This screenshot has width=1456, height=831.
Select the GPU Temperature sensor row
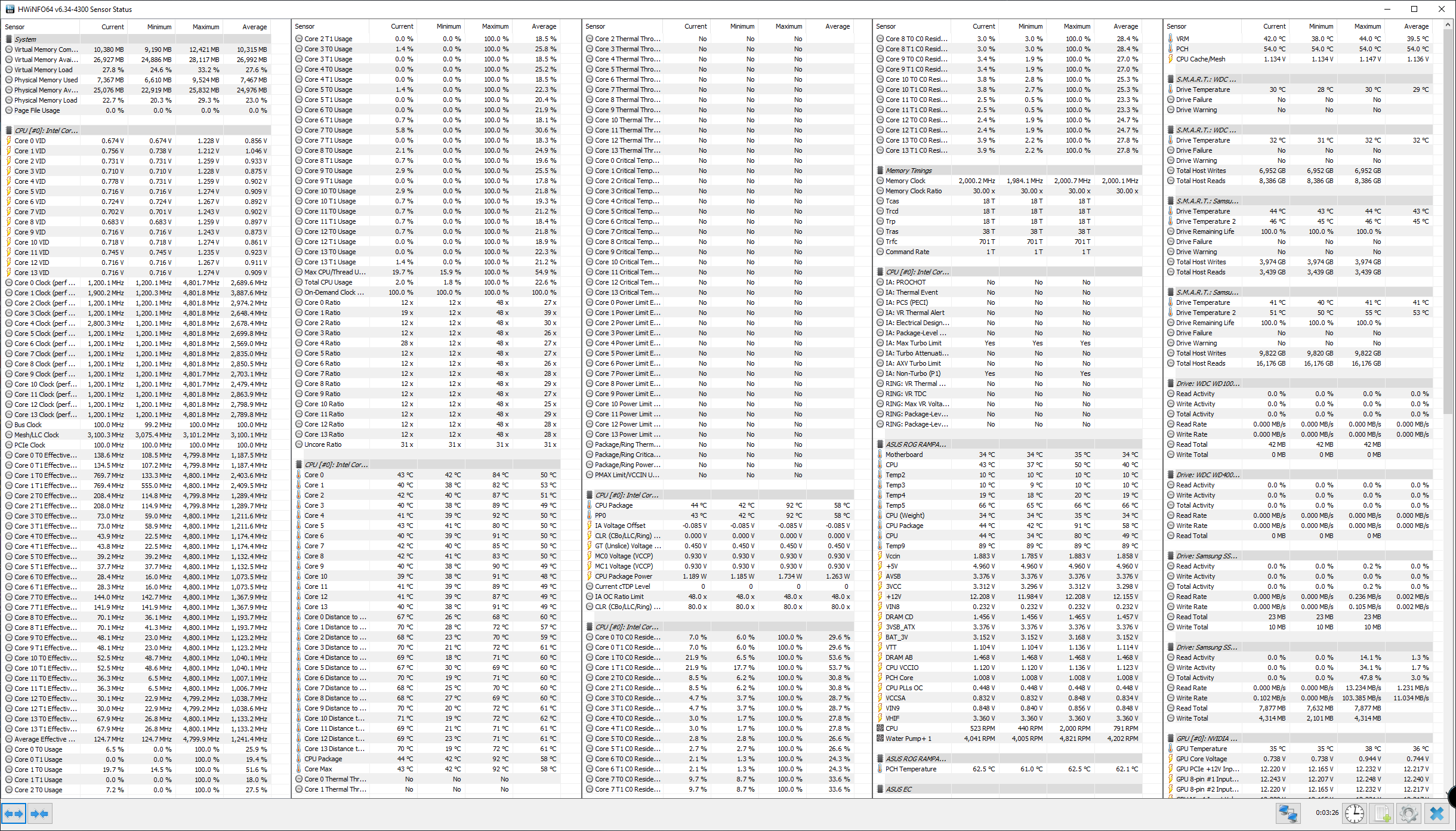point(1201,749)
